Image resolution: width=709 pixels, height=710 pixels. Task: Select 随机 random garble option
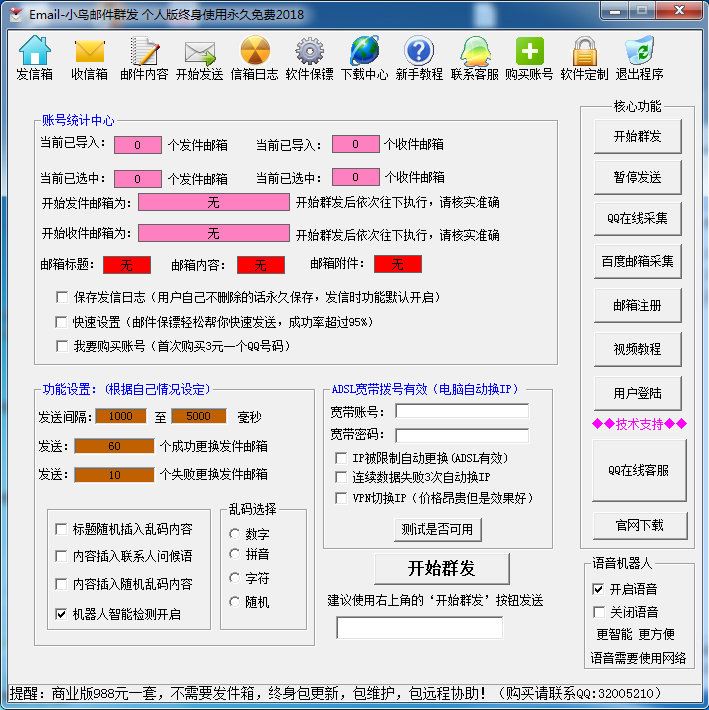pos(235,602)
